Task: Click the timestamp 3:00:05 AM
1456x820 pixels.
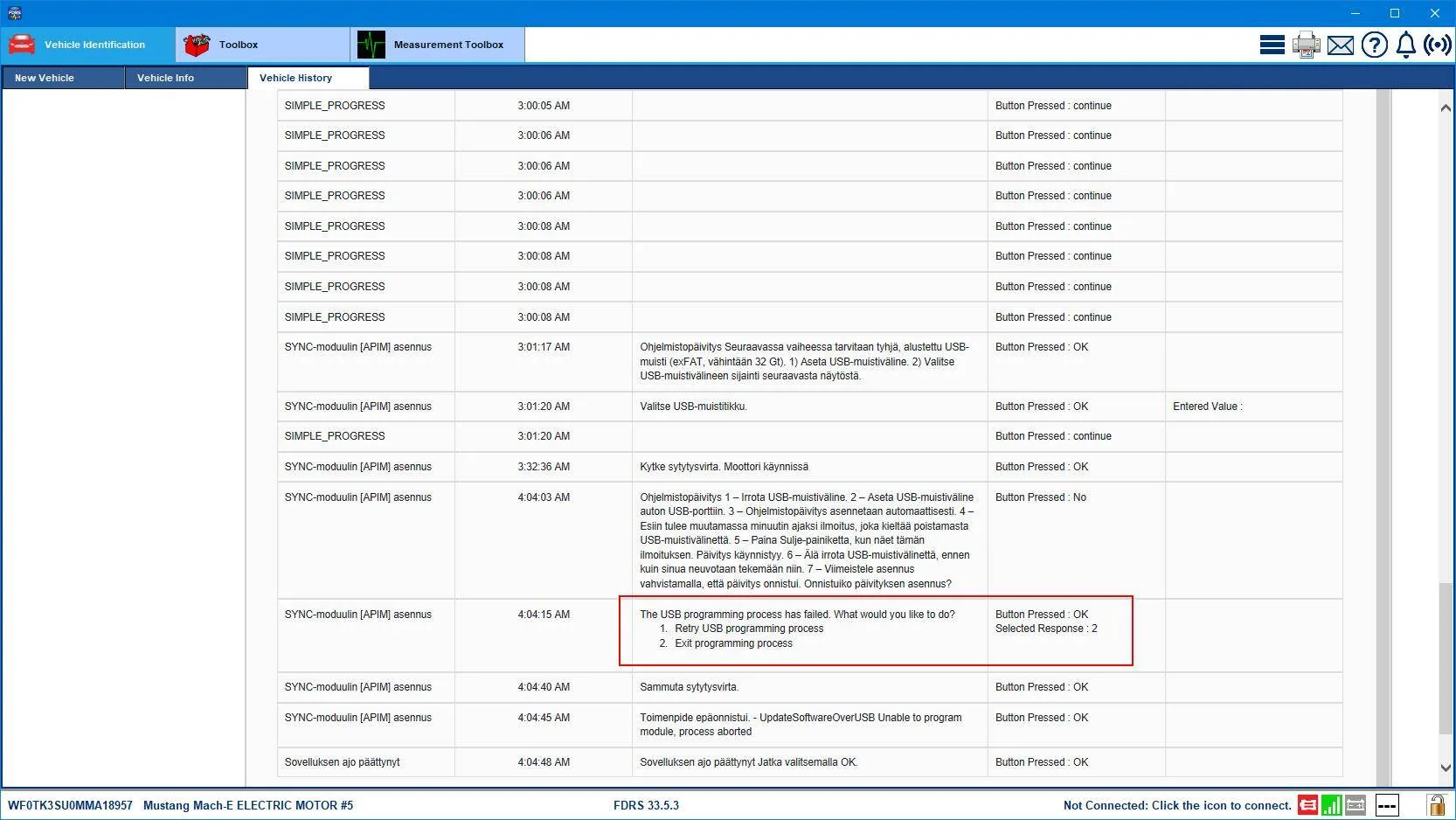Action: pyautogui.click(x=544, y=106)
